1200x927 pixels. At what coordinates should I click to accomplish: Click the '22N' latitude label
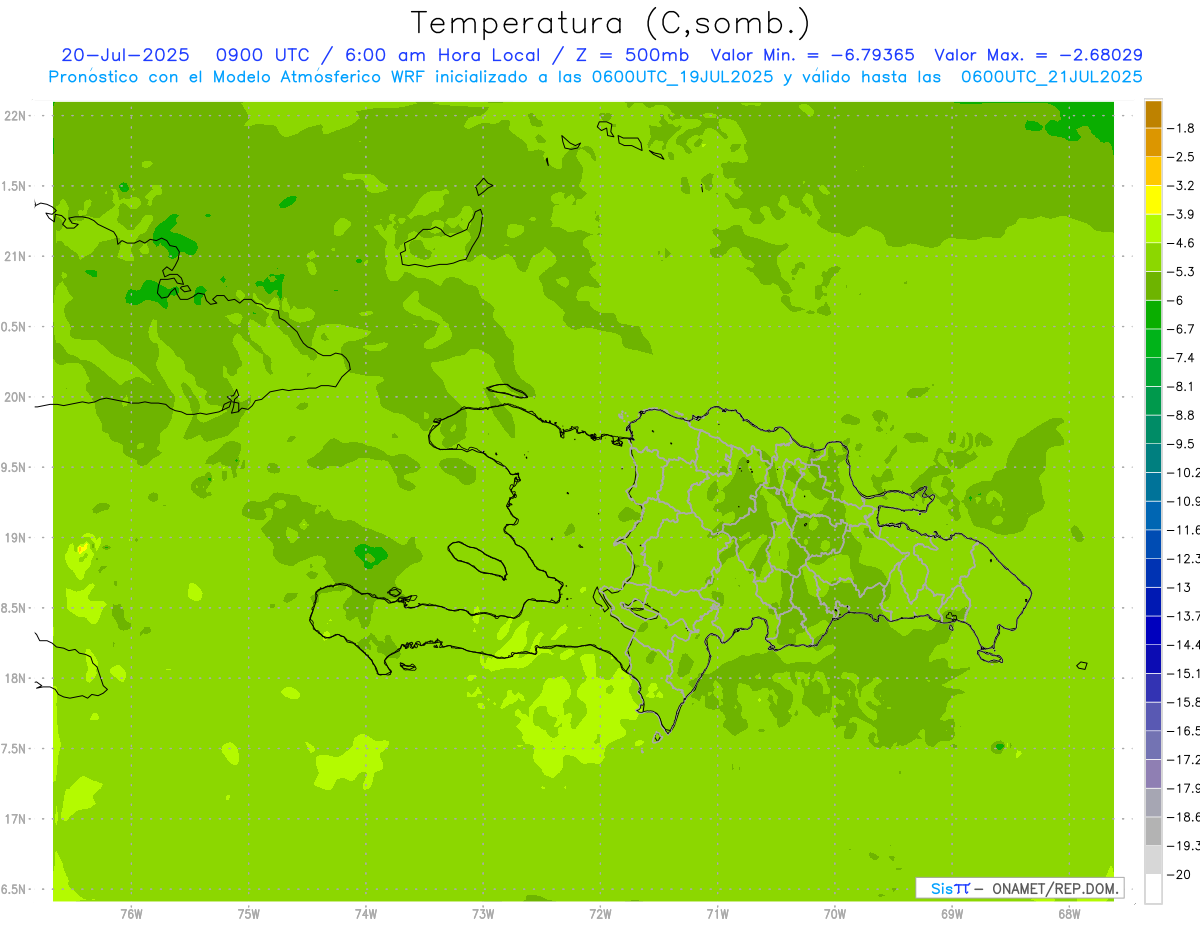(x=15, y=116)
